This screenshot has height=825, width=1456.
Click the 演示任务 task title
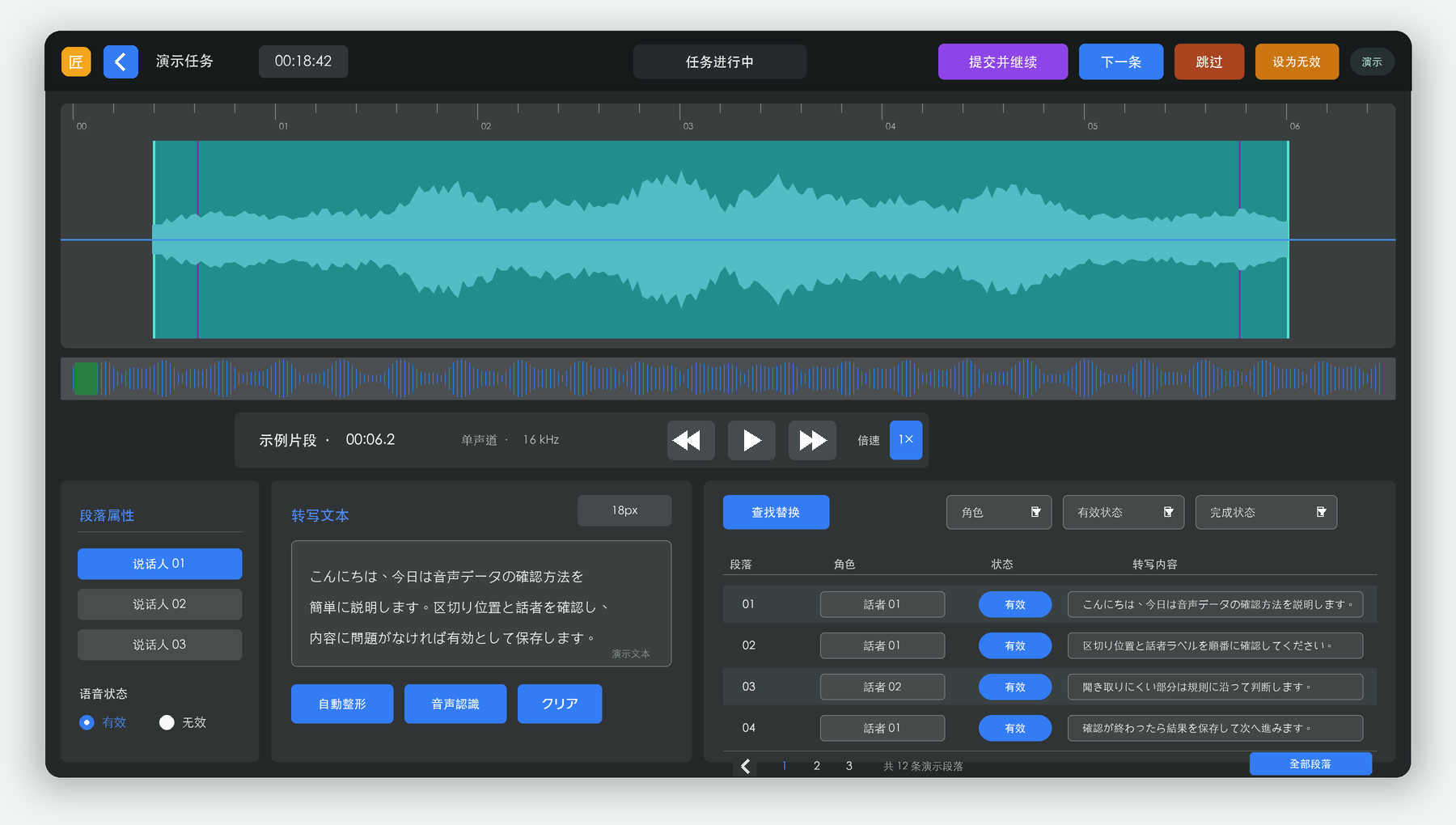tap(184, 61)
